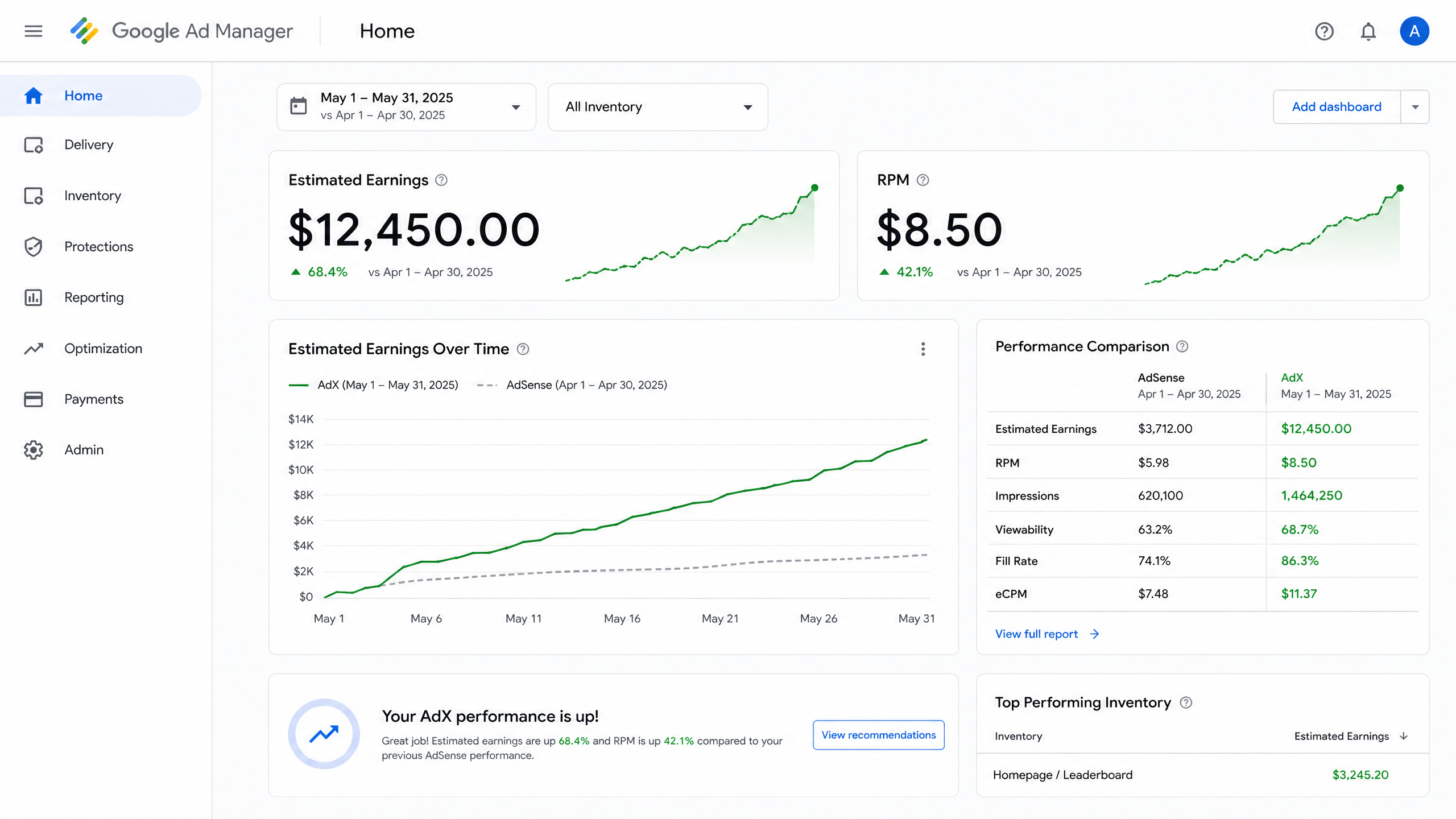Viewport: 1456px width, 819px height.
Task: Click the $12,450.00 headline earnings value
Action: point(414,230)
